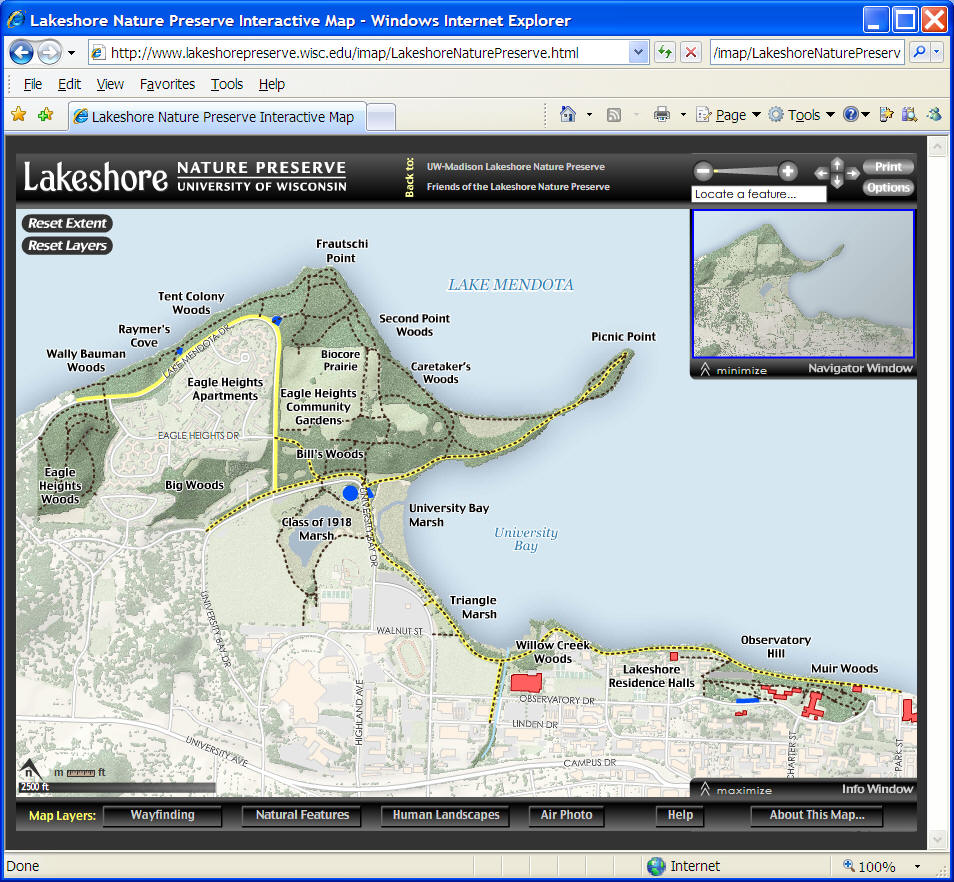Viewport: 954px width, 882px height.
Task: Click the Reset Extent button
Action: coord(67,223)
